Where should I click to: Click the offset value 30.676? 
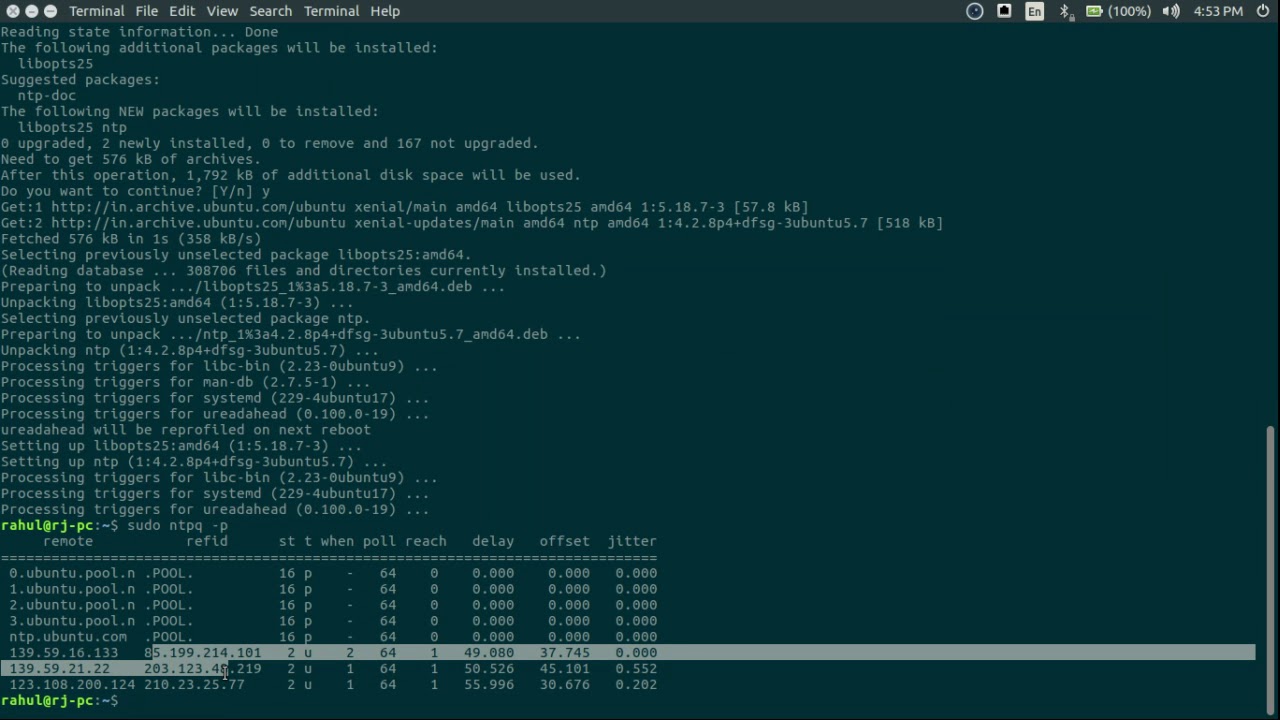click(565, 685)
